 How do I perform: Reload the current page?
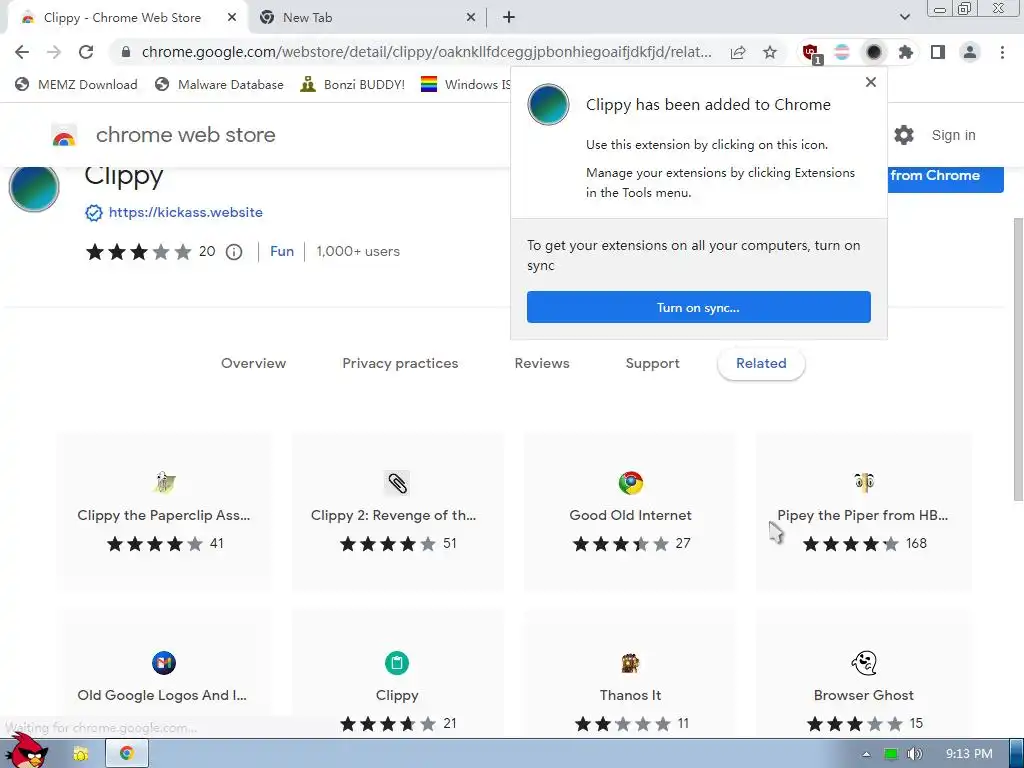coord(86,52)
